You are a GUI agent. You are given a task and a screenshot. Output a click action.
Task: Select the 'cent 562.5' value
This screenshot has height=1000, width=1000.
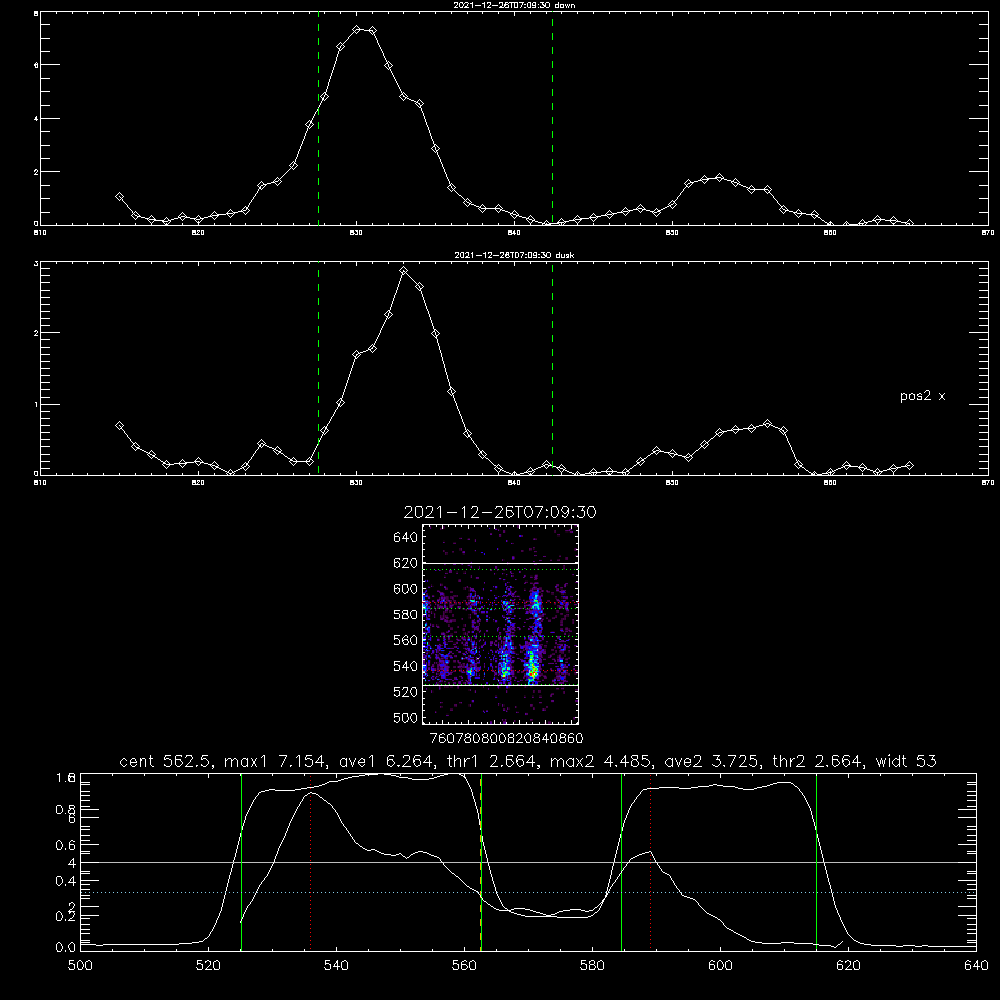click(165, 761)
